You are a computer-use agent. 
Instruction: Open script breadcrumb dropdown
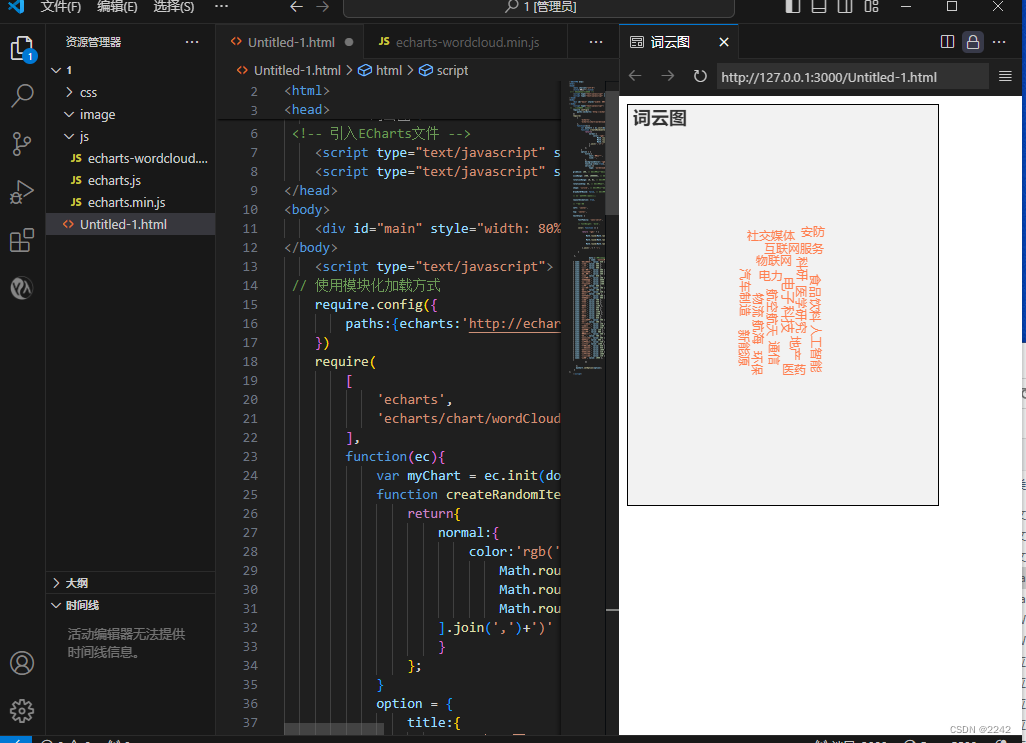click(444, 70)
